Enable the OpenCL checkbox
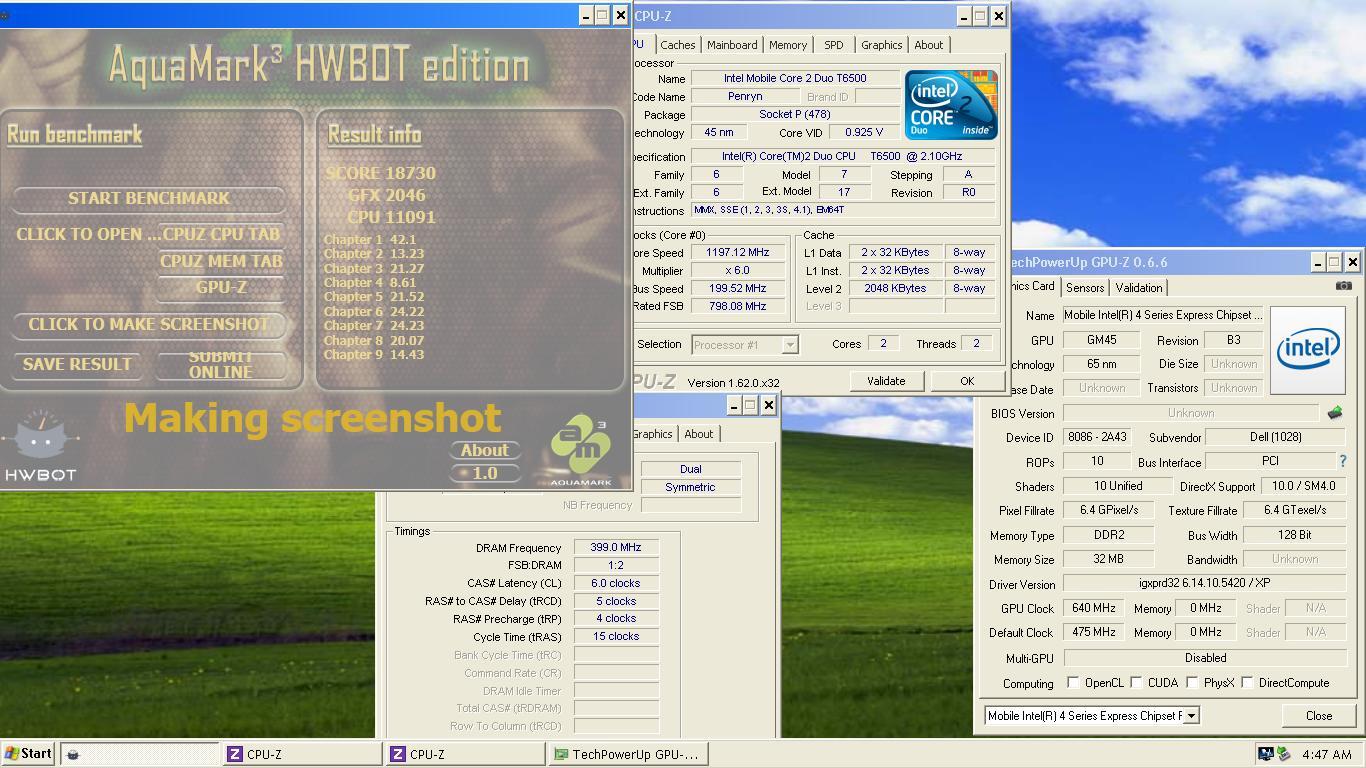 point(1073,683)
